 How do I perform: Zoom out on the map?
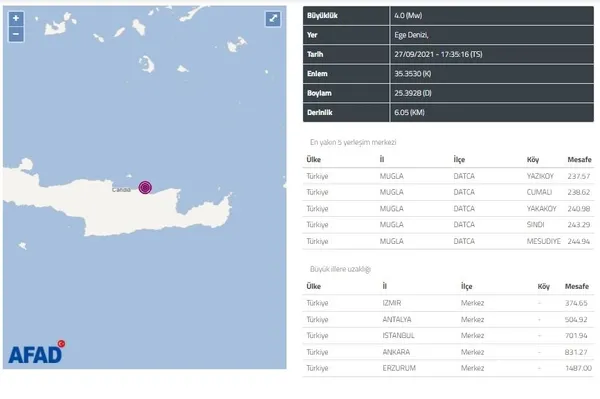tap(16, 34)
